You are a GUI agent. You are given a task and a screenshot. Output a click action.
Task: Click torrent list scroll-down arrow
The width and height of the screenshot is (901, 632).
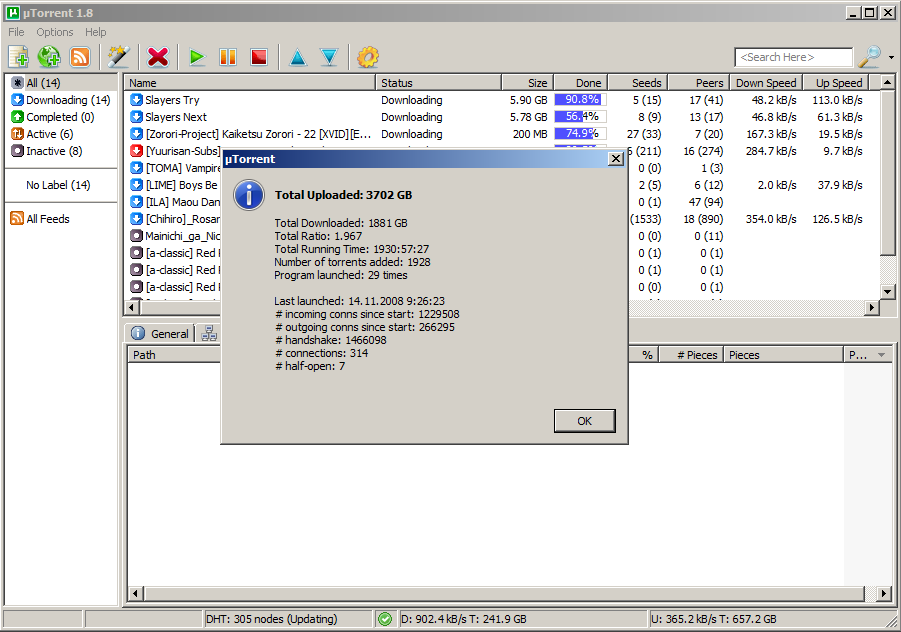[888, 291]
